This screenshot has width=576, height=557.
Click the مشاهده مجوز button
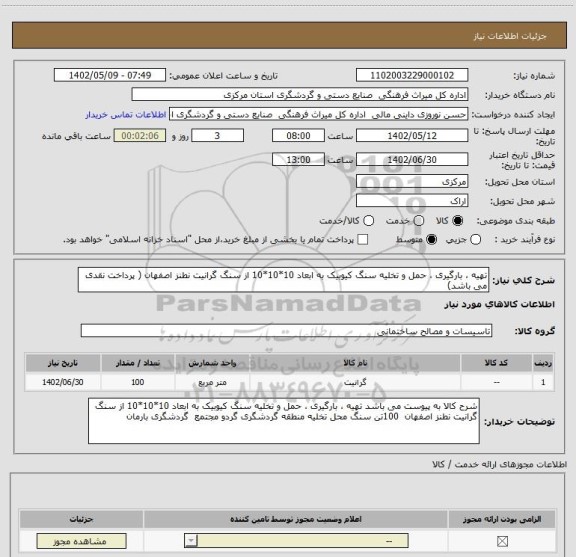[81, 542]
